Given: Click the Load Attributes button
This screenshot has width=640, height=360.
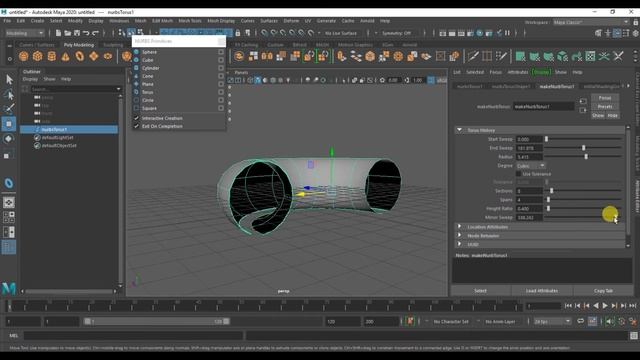Looking at the screenshot, I should (542, 291).
